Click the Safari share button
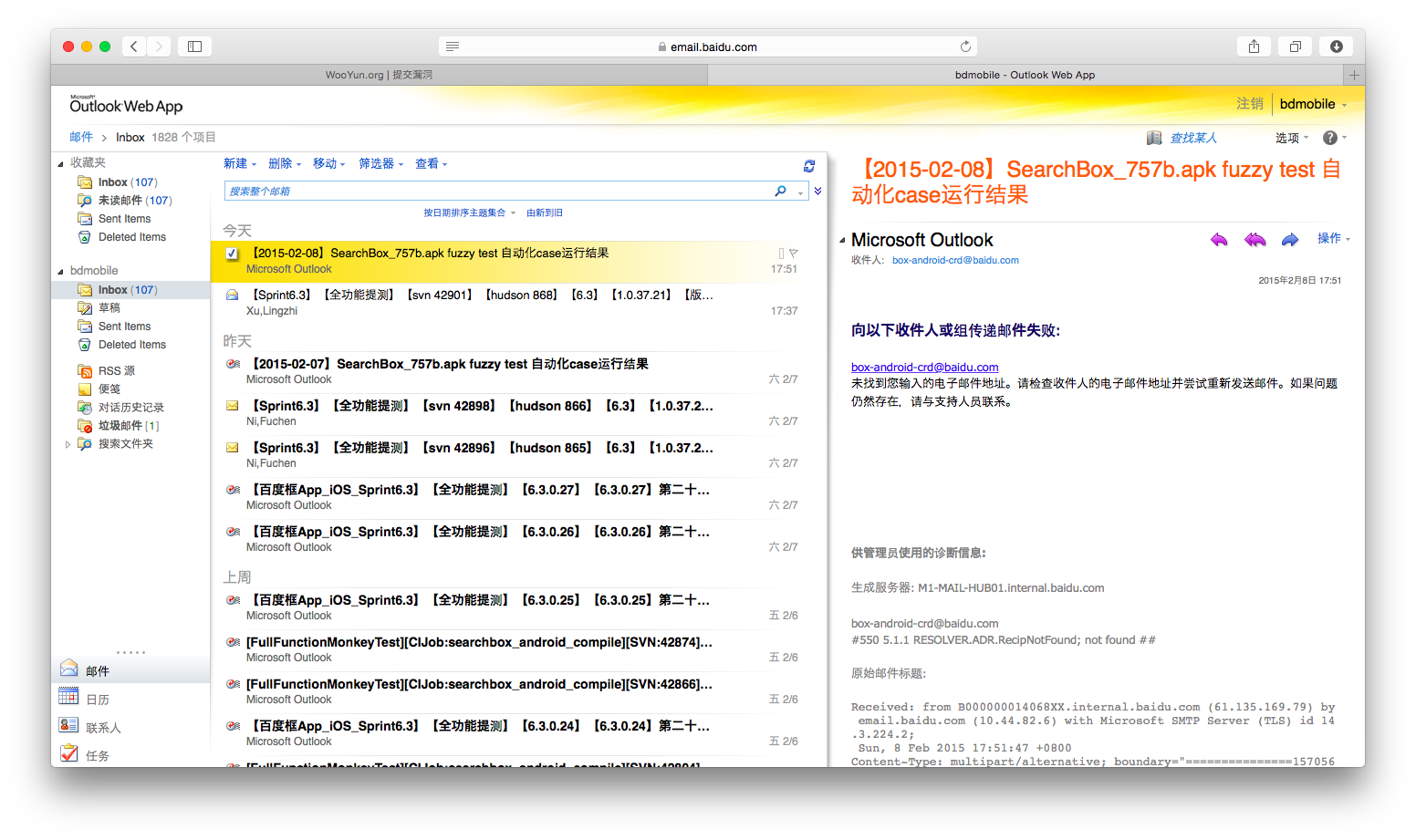The width and height of the screenshot is (1416, 840). coord(1254,47)
